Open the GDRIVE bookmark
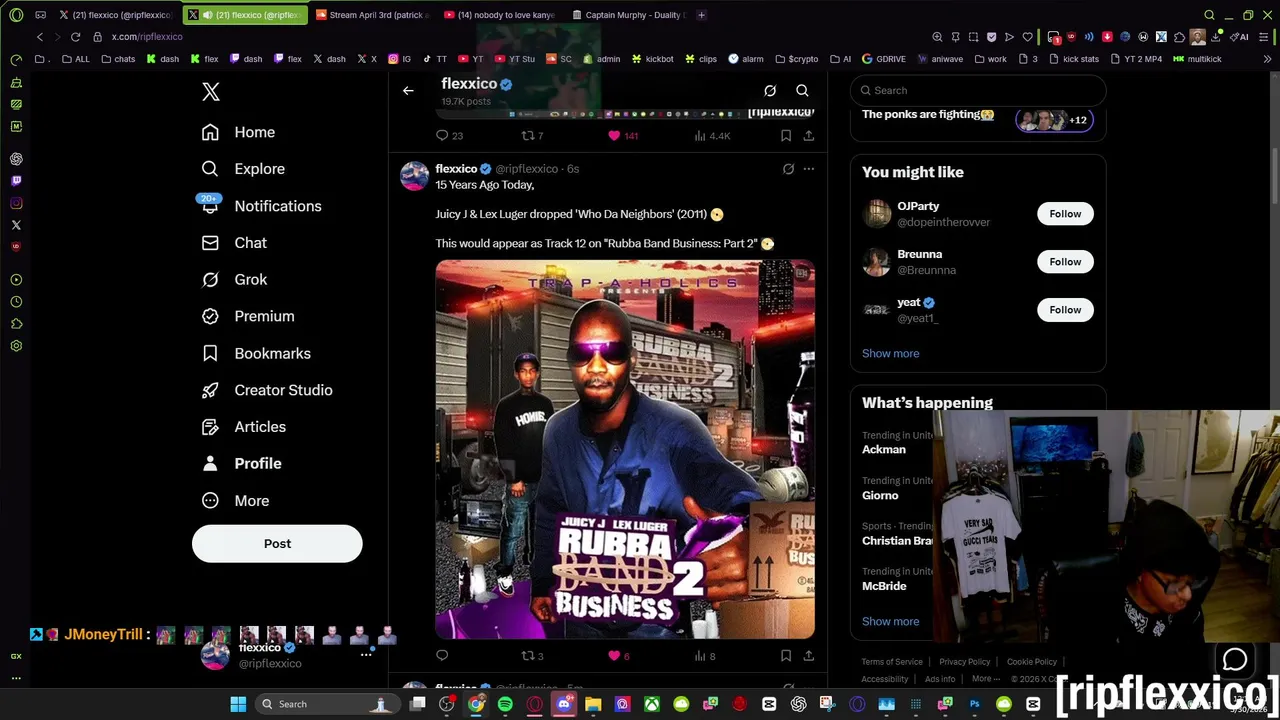 [x=883, y=59]
